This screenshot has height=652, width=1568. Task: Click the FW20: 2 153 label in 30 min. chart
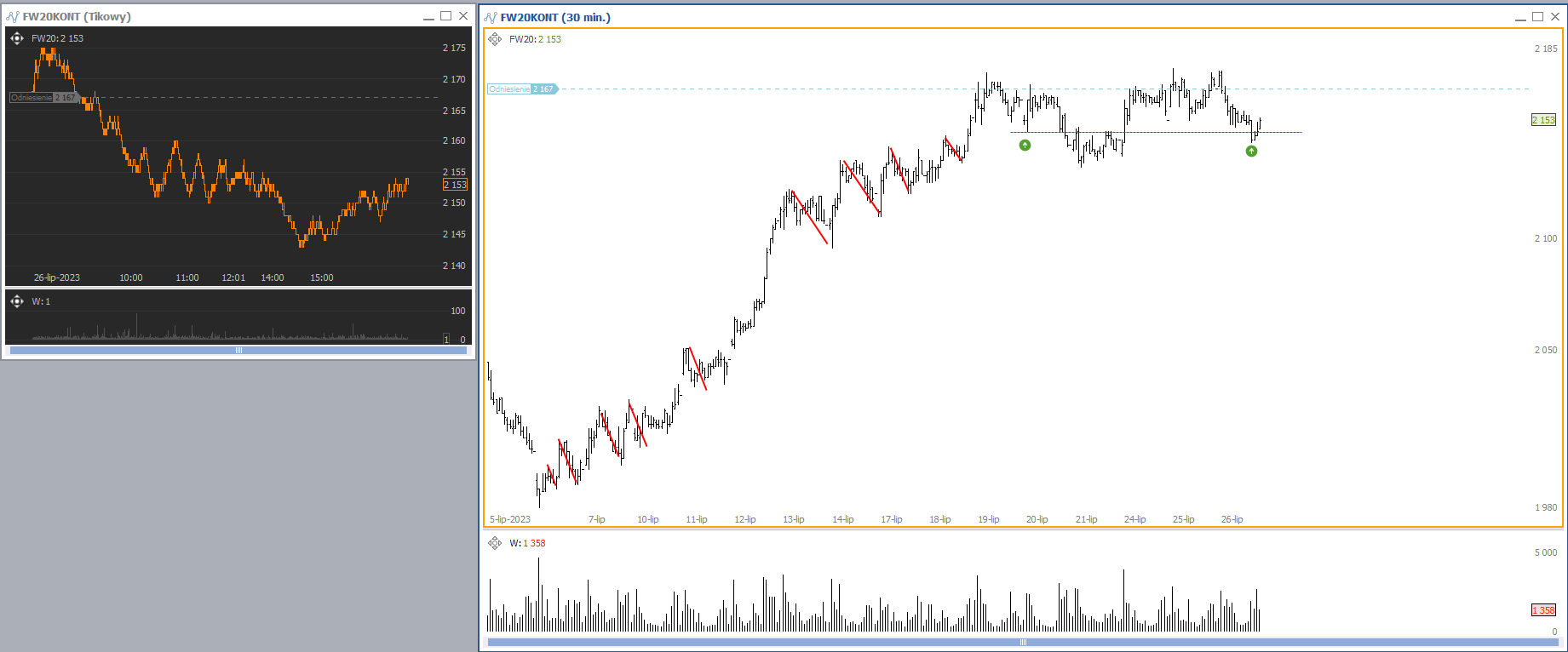(535, 39)
